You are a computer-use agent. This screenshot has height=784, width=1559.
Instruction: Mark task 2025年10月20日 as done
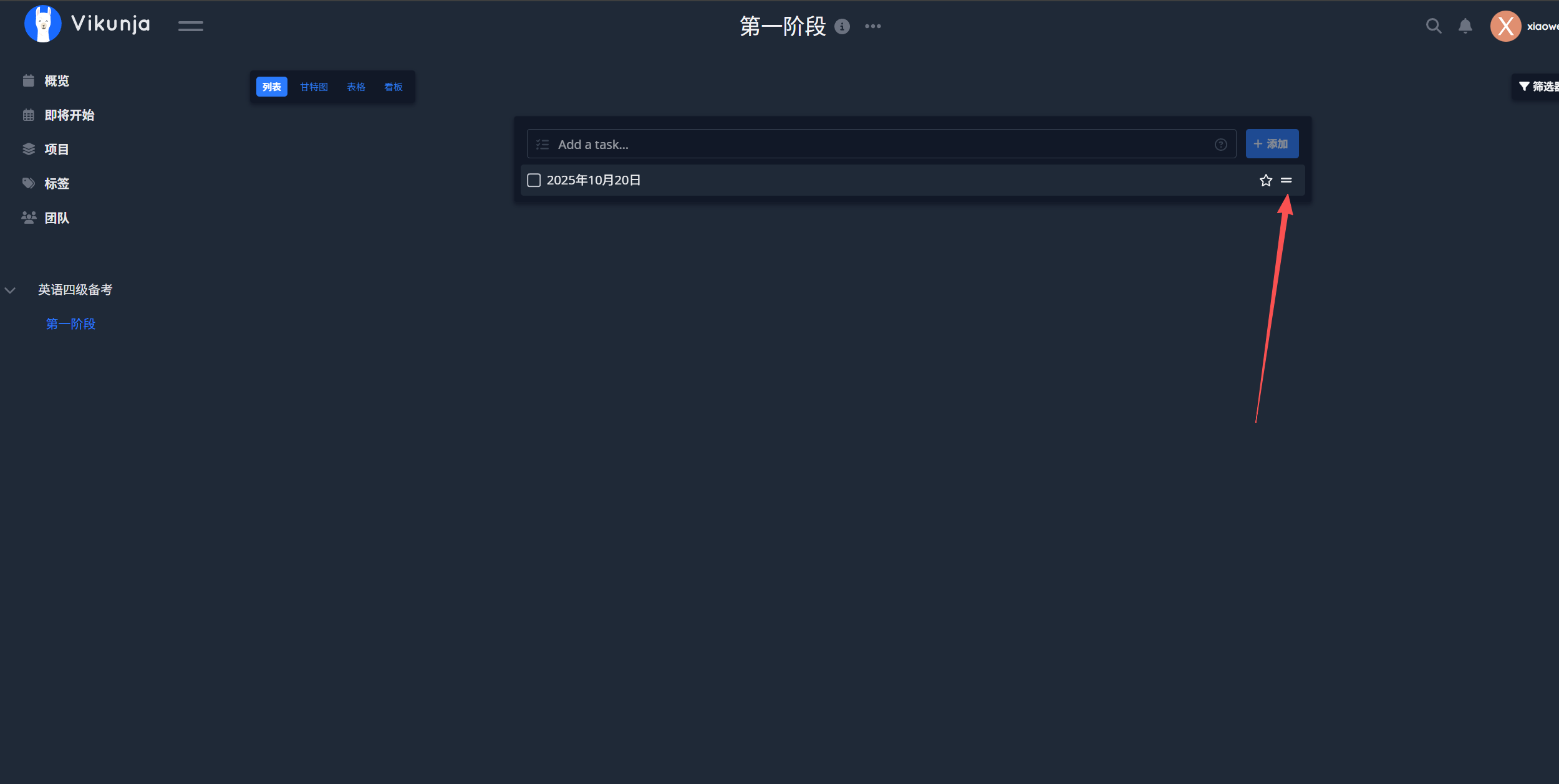coord(534,181)
